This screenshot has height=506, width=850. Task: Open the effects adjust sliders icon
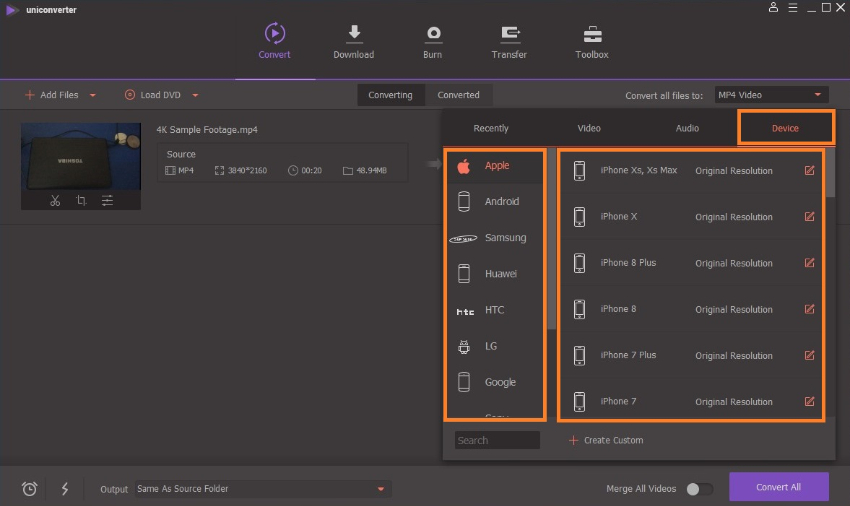[x=107, y=201]
